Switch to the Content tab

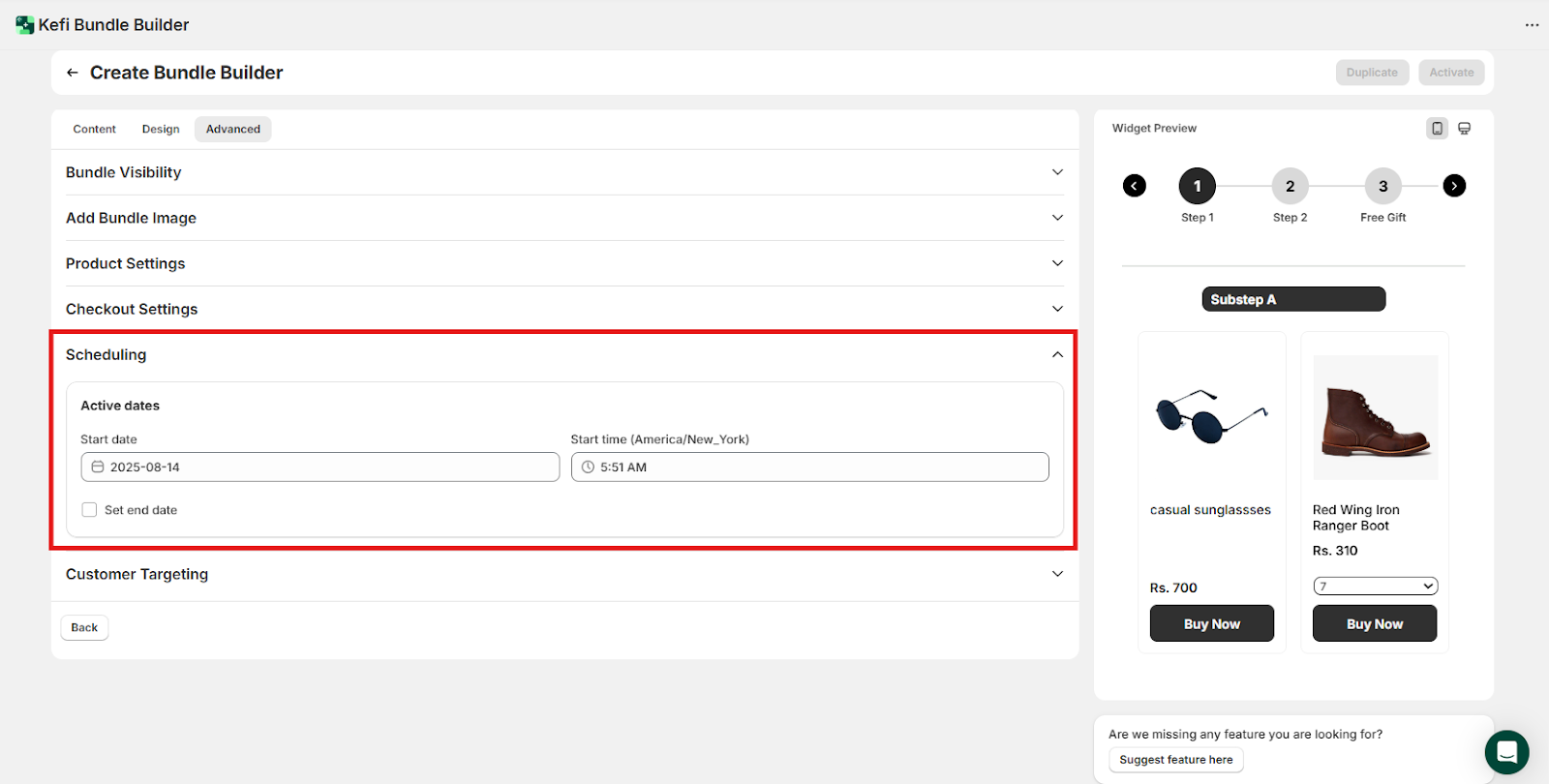(x=94, y=130)
